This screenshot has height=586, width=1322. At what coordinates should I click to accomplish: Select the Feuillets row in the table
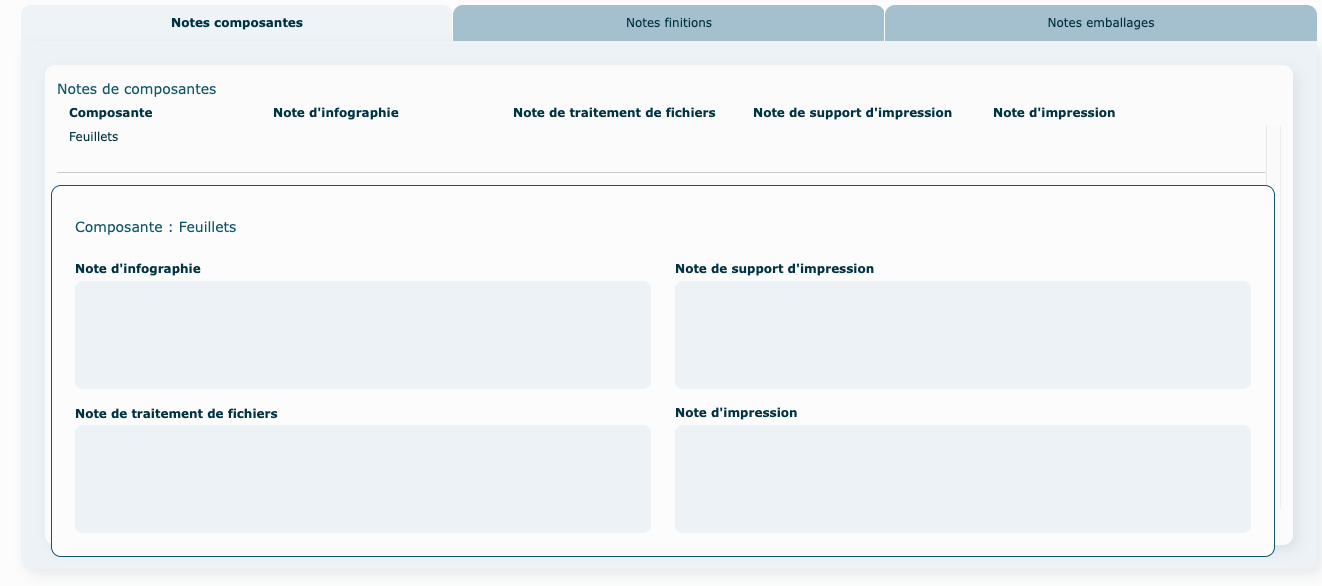pyautogui.click(x=94, y=137)
